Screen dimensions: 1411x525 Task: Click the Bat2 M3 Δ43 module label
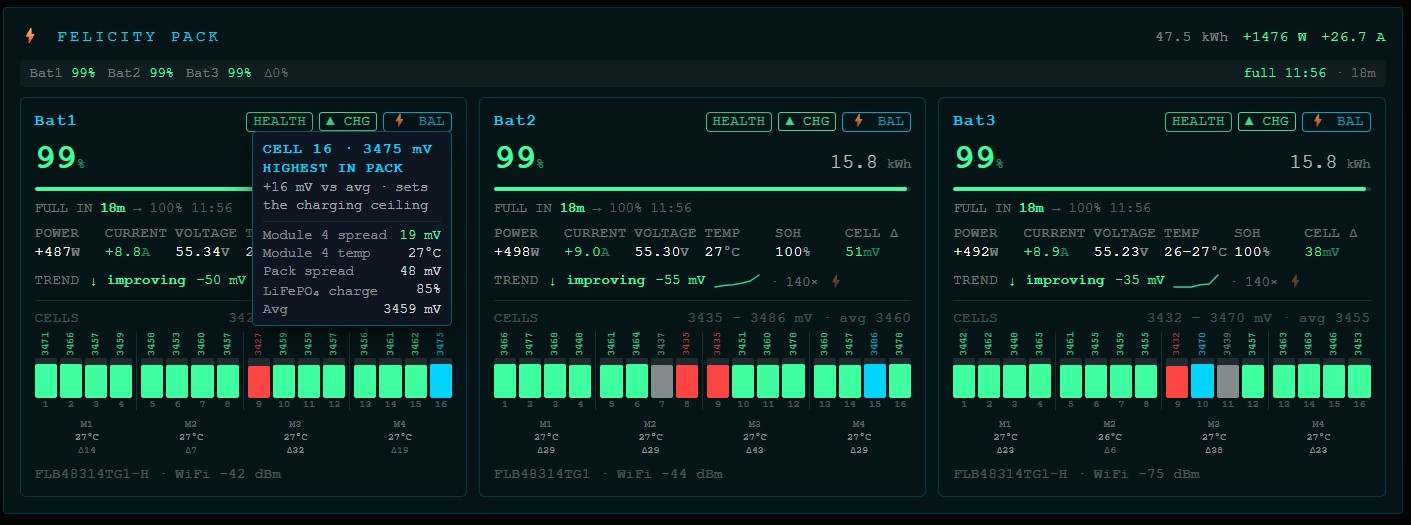755,451
